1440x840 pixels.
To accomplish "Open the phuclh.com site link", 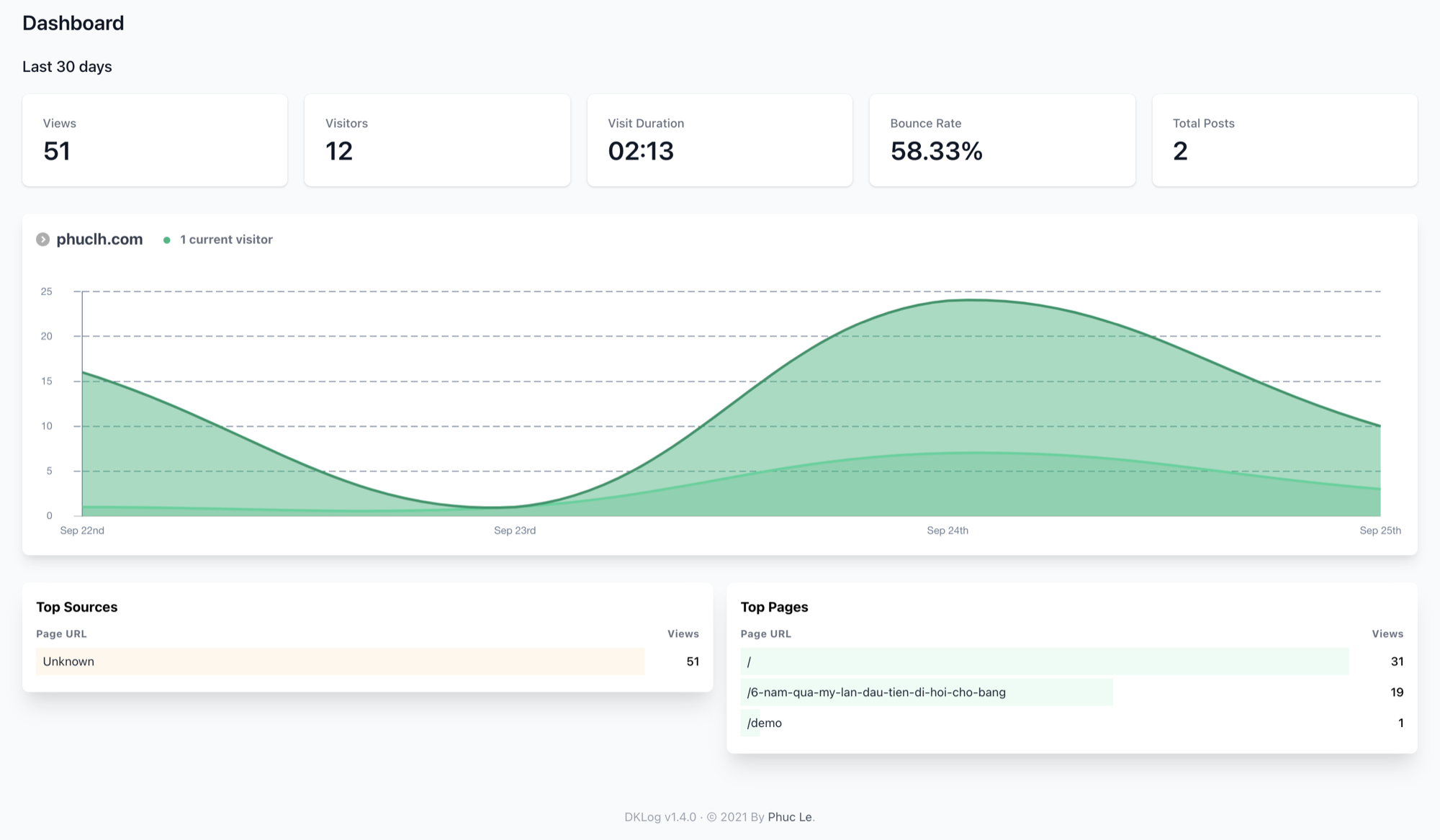I will pos(99,240).
